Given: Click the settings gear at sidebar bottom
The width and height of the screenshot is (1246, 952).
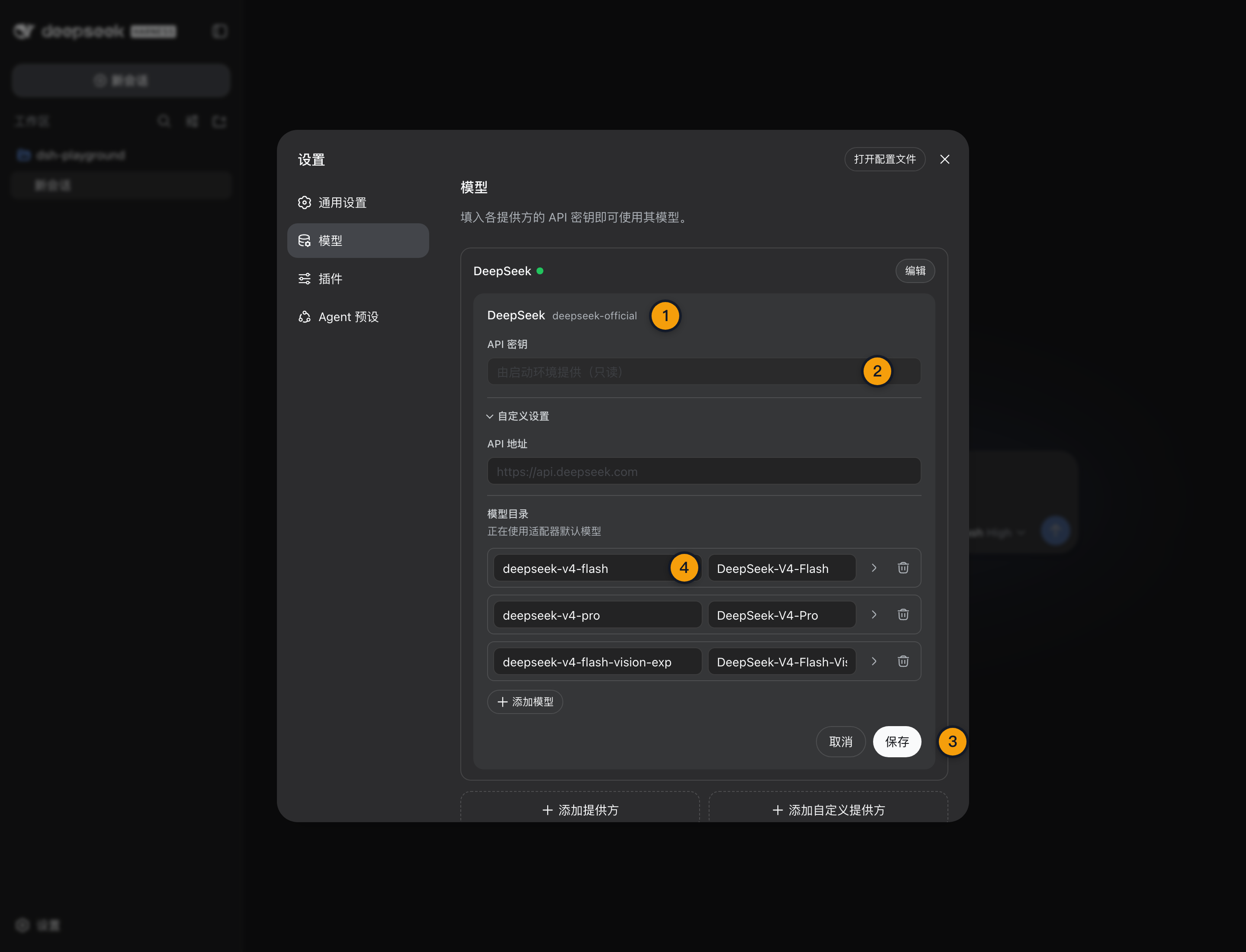Looking at the screenshot, I should (x=22, y=925).
